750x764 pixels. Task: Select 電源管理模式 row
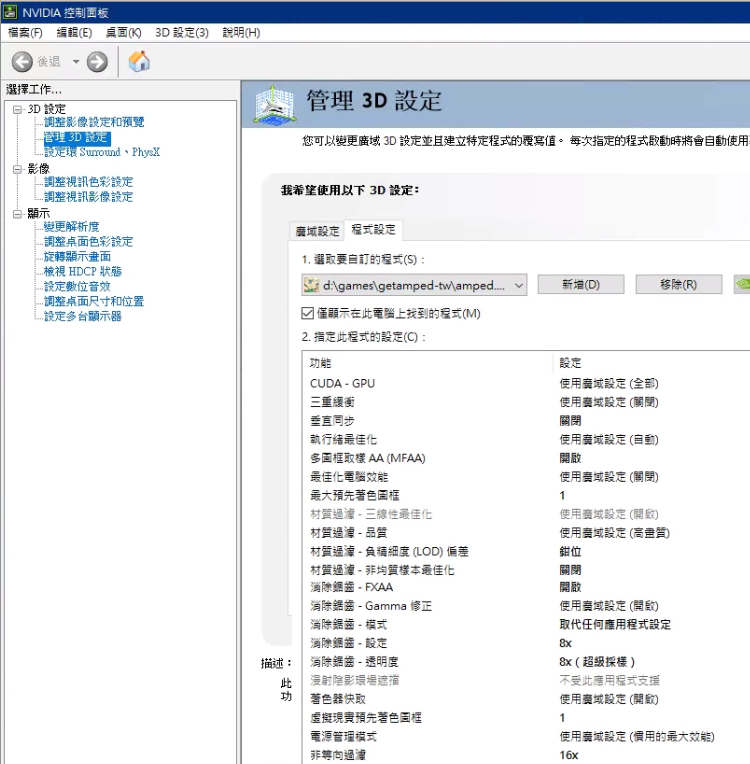(x=525, y=736)
